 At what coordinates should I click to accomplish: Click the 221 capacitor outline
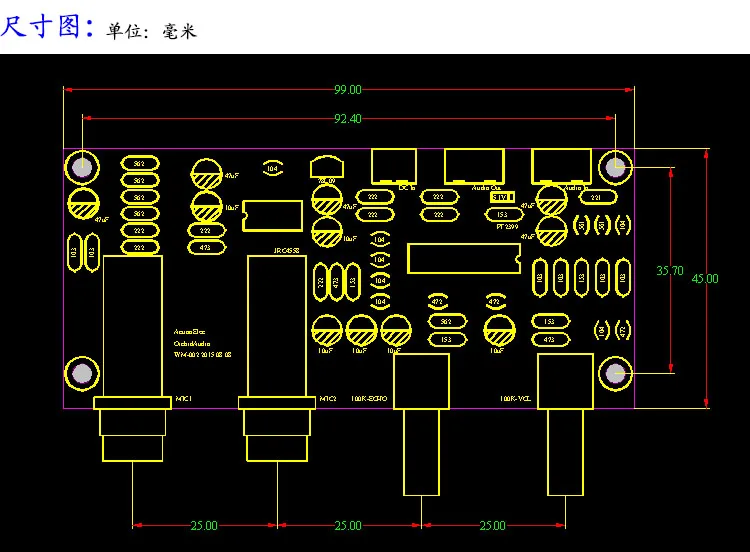596,197
